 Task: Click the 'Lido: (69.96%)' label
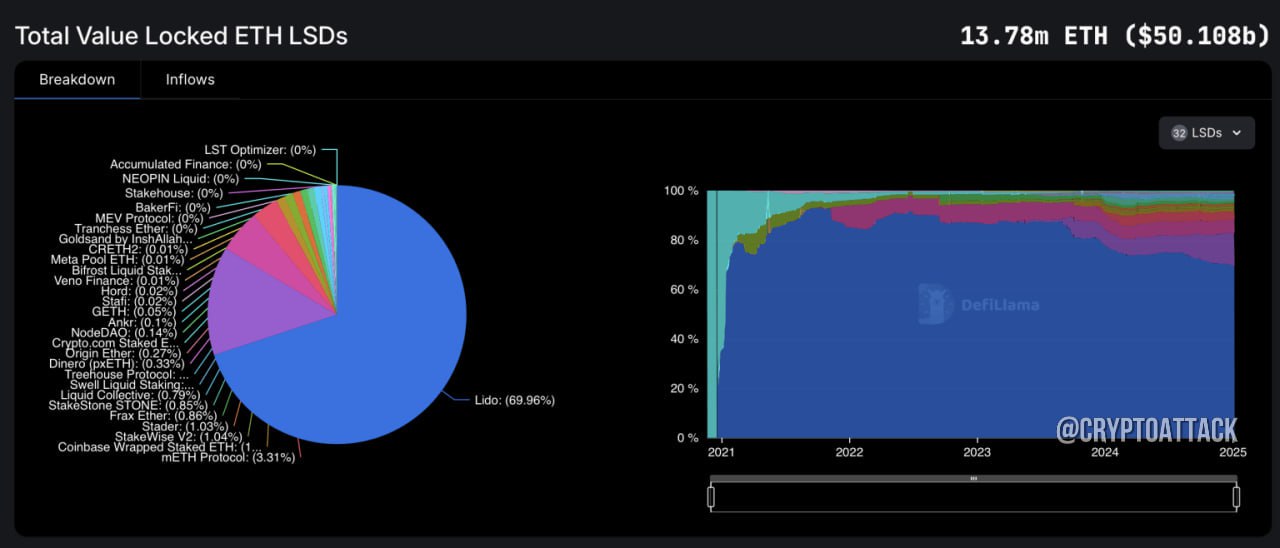tap(515, 400)
